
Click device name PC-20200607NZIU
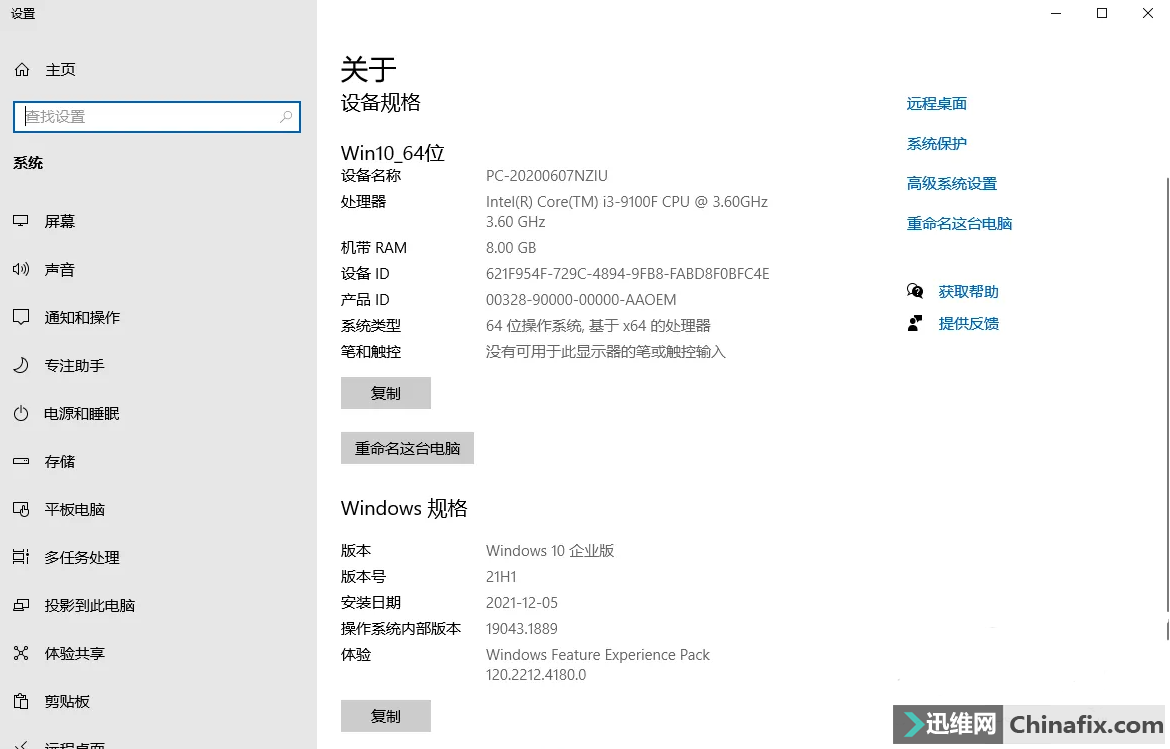tap(547, 175)
